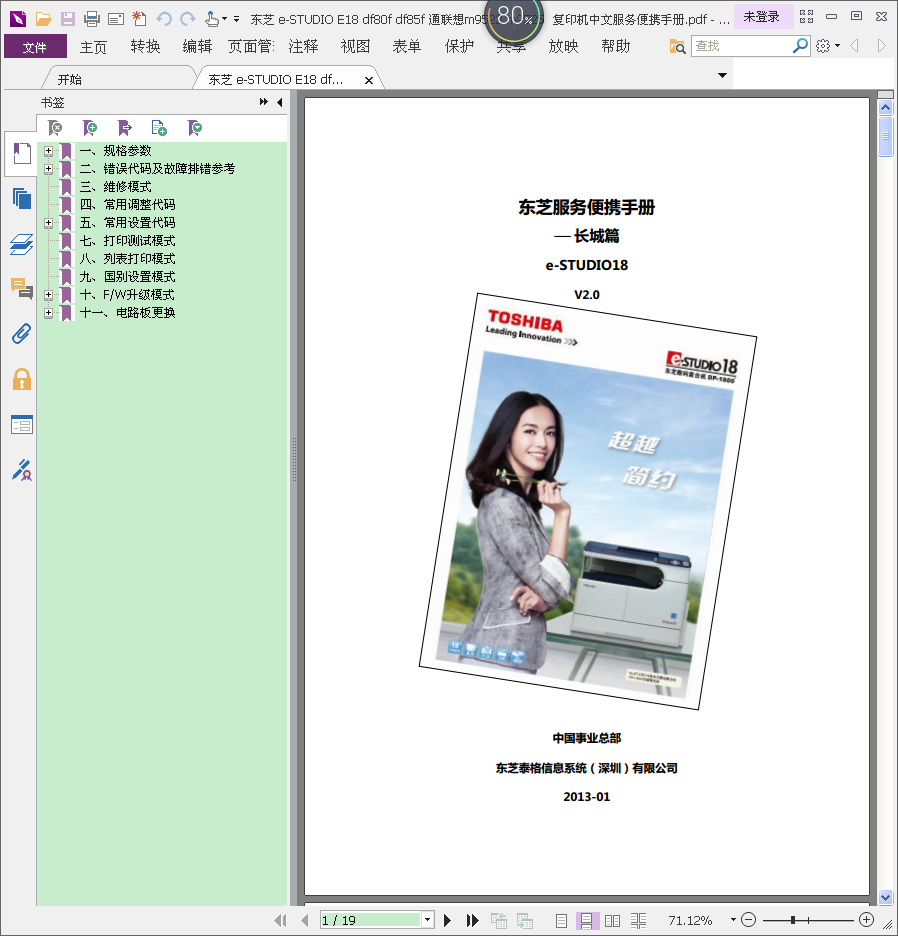Open the document tab list dropdown
The width and height of the screenshot is (898, 936).
pos(722,75)
